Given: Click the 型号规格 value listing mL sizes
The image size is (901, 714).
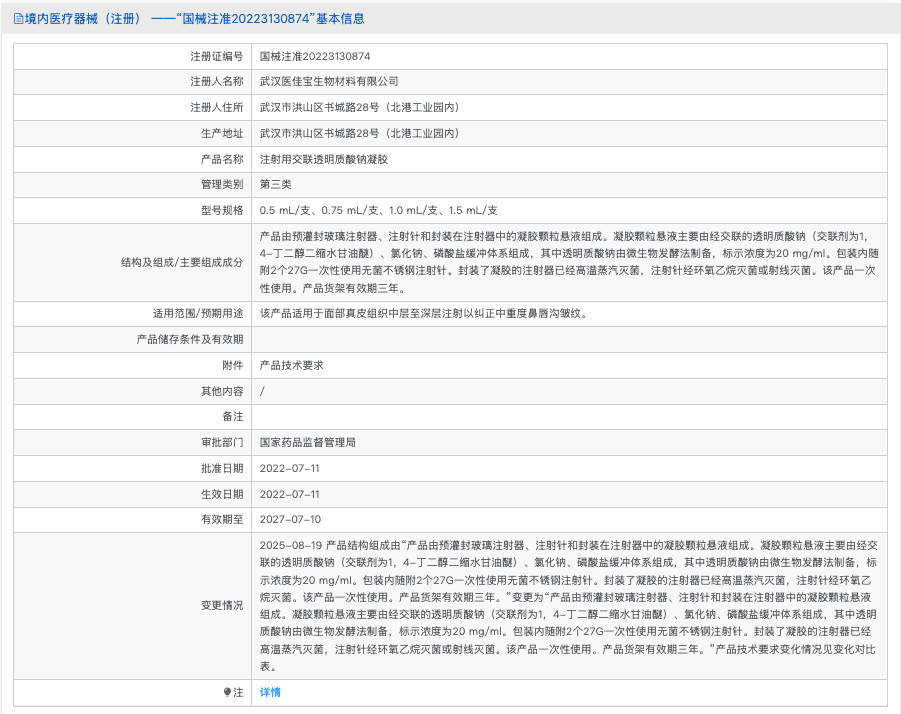Looking at the screenshot, I should coord(378,211).
